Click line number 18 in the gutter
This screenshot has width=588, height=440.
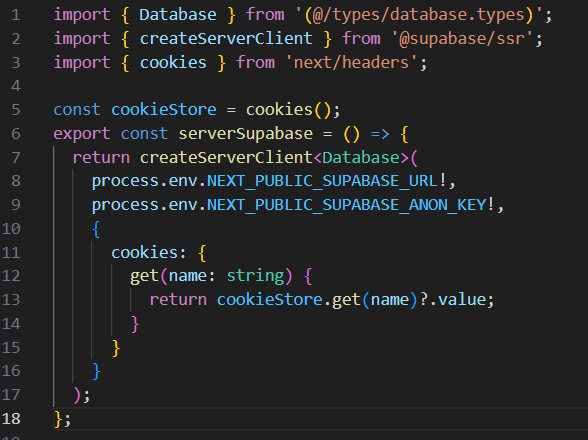point(11,419)
